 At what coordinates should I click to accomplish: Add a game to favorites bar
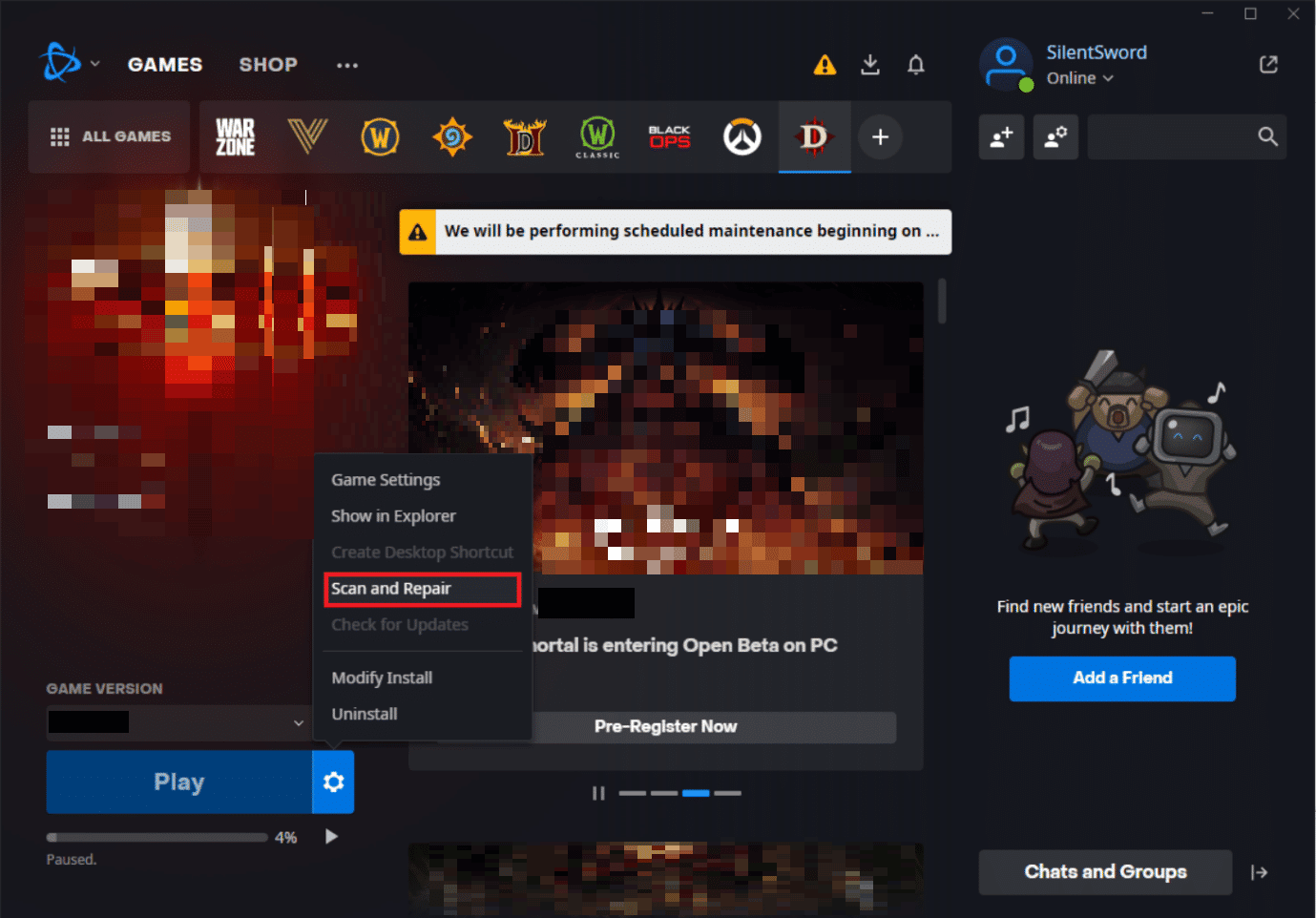point(880,137)
